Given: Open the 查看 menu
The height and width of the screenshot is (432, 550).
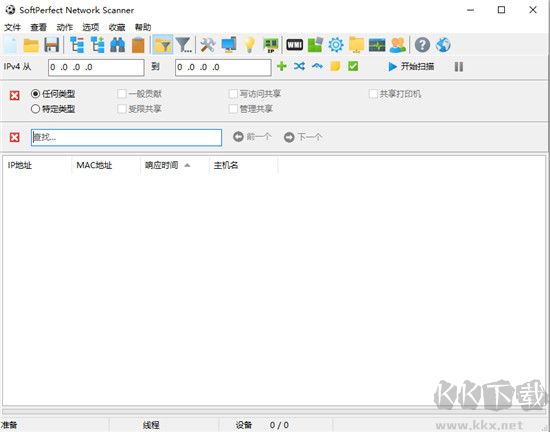Looking at the screenshot, I should 38,27.
